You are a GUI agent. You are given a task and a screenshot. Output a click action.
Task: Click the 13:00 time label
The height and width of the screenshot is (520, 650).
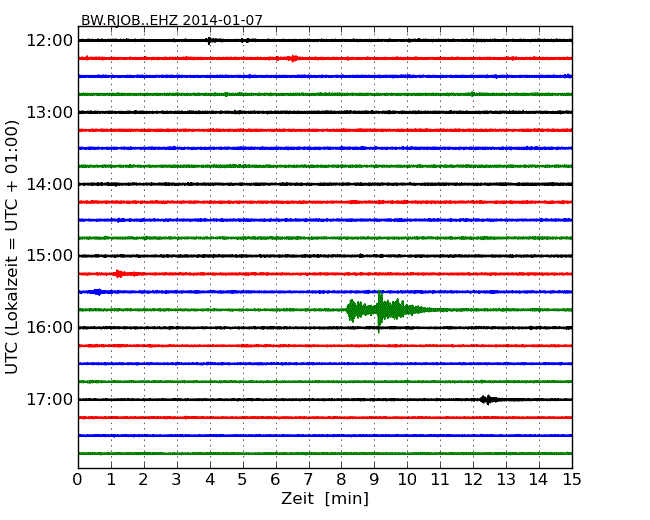50,112
